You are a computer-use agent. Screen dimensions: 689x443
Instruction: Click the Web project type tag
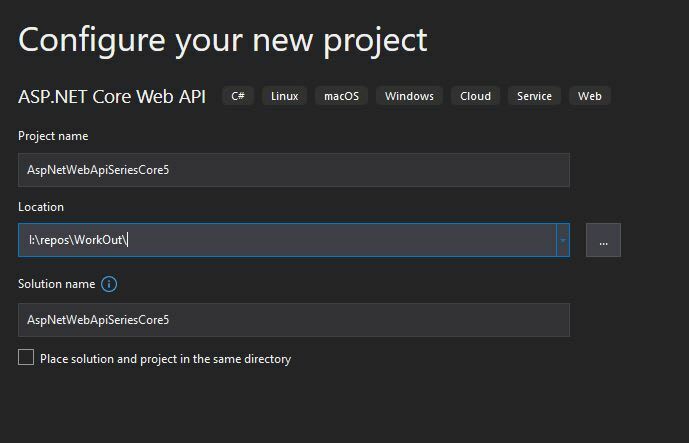click(x=590, y=96)
